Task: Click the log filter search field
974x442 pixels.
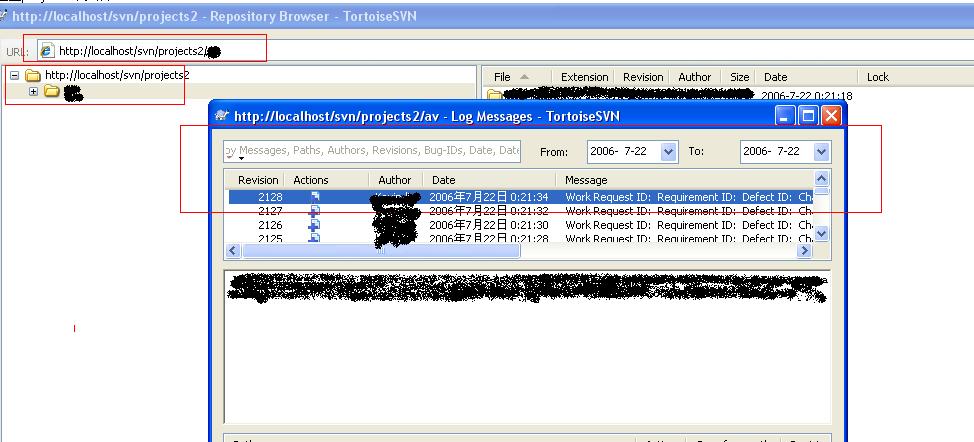Action: [x=372, y=151]
